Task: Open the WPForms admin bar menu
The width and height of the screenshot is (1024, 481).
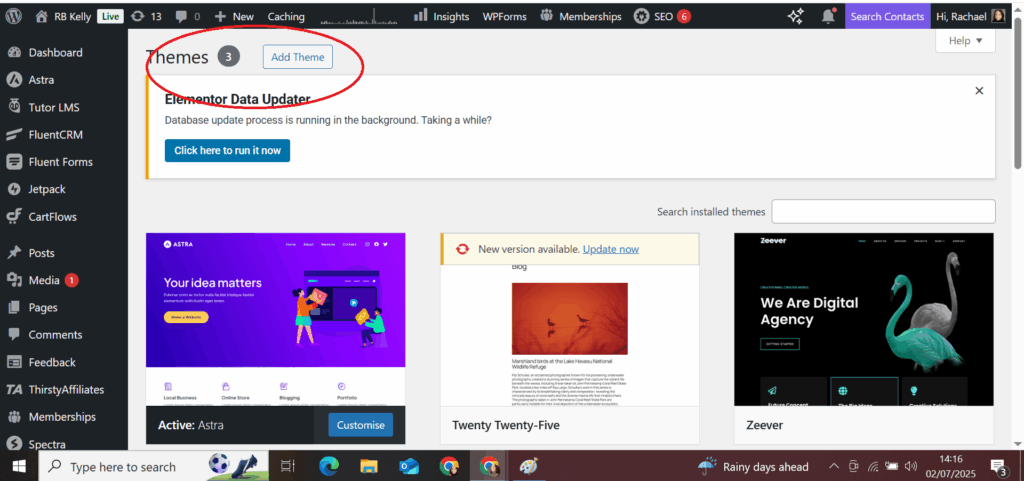Action: click(504, 16)
